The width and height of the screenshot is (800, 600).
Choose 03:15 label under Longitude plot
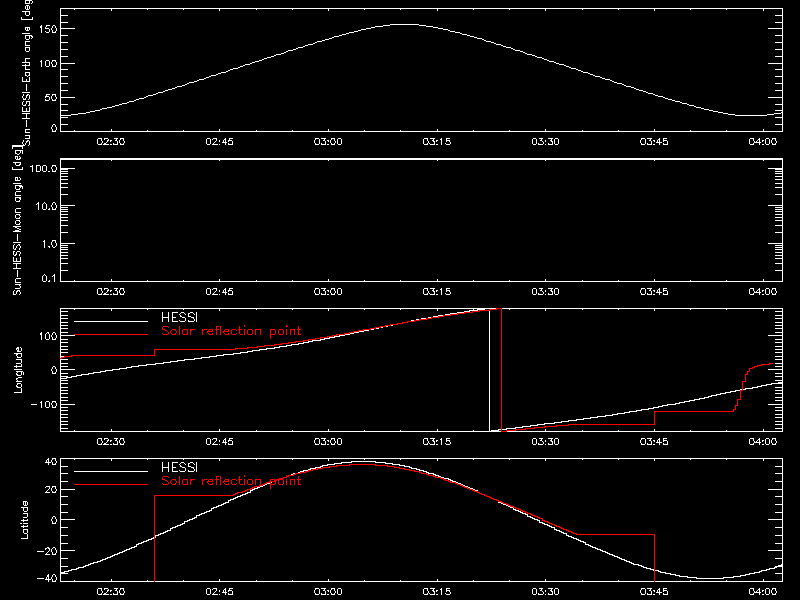[437, 441]
